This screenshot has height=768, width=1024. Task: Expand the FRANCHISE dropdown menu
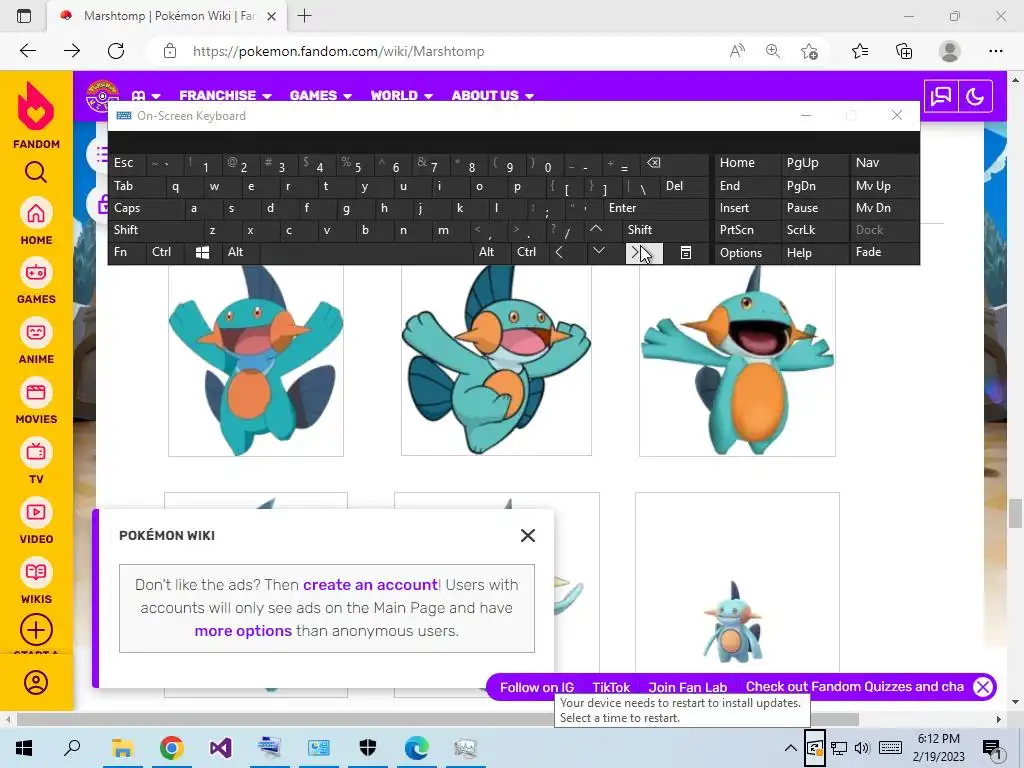point(225,96)
